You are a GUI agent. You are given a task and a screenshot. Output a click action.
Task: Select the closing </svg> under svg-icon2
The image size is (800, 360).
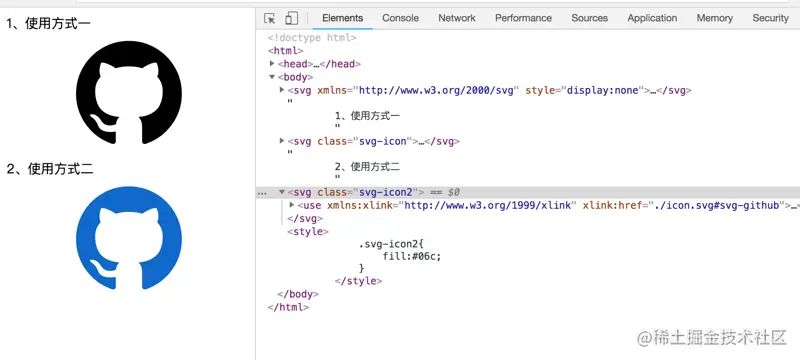tap(305, 218)
